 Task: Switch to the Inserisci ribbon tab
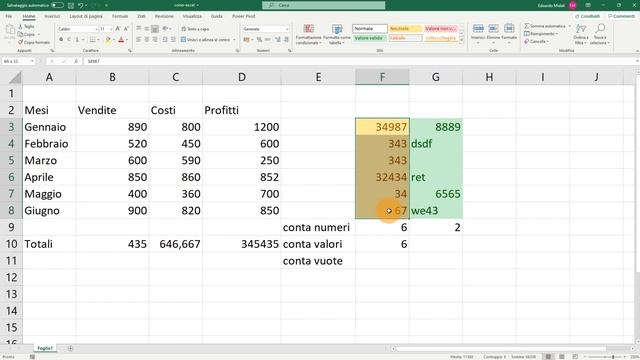[52, 16]
